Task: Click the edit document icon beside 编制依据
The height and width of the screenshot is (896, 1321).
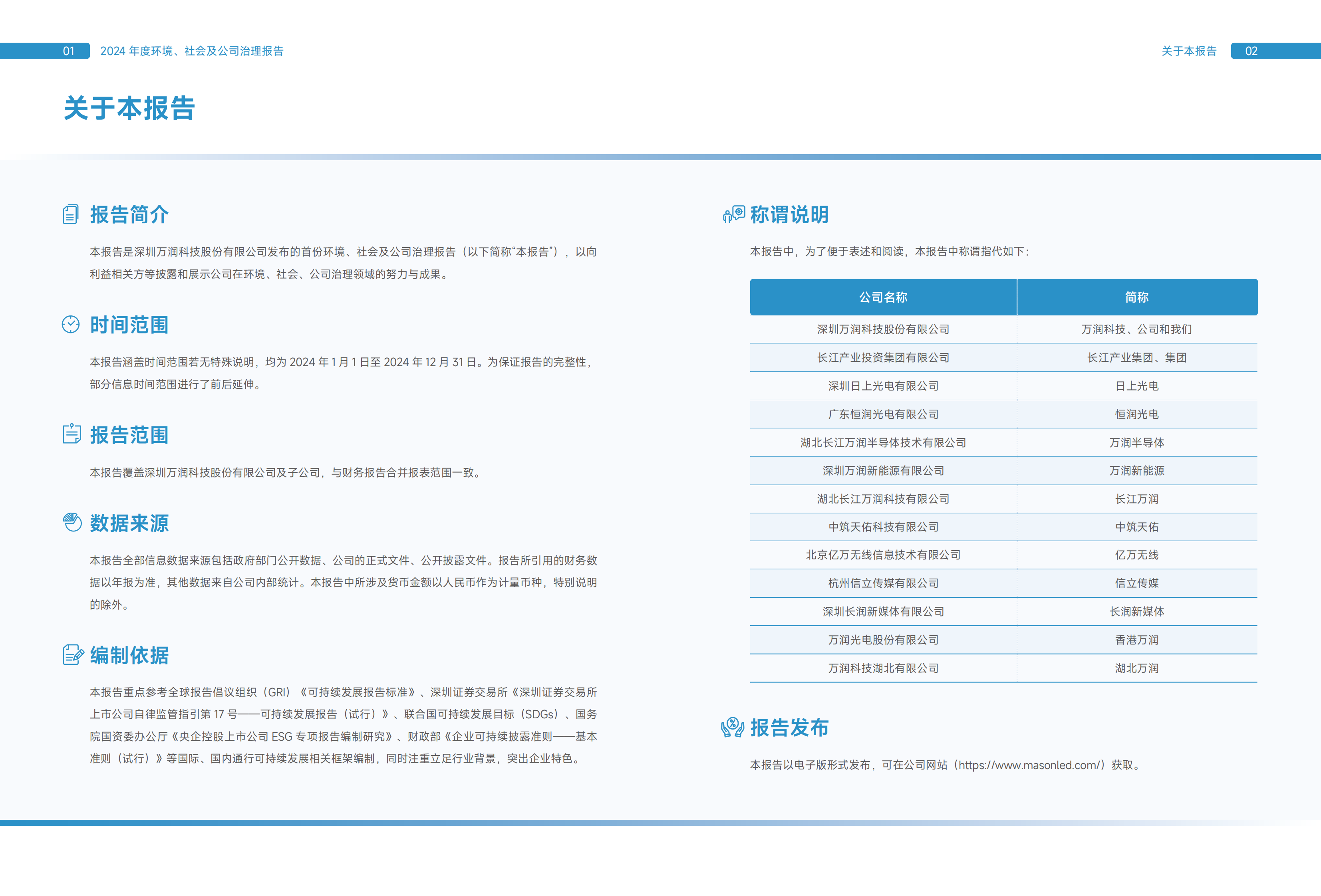Action: pos(73,654)
